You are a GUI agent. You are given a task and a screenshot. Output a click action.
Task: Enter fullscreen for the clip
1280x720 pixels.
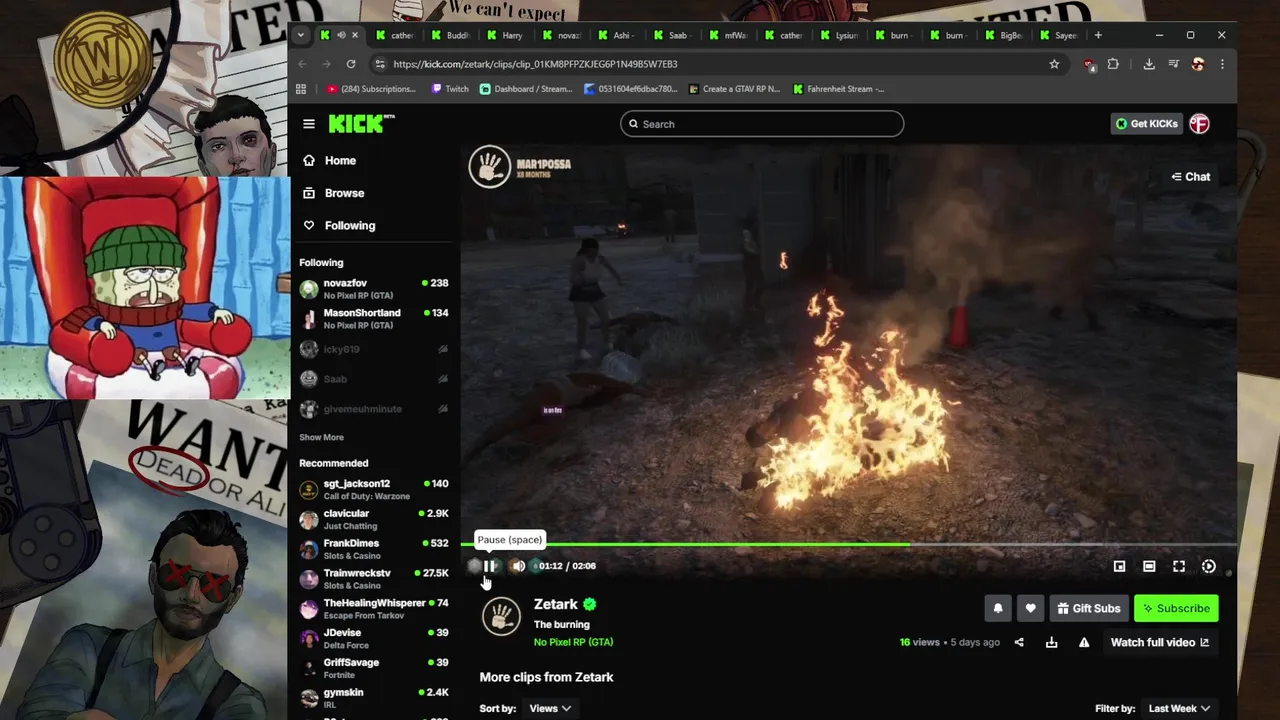pyautogui.click(x=1179, y=566)
